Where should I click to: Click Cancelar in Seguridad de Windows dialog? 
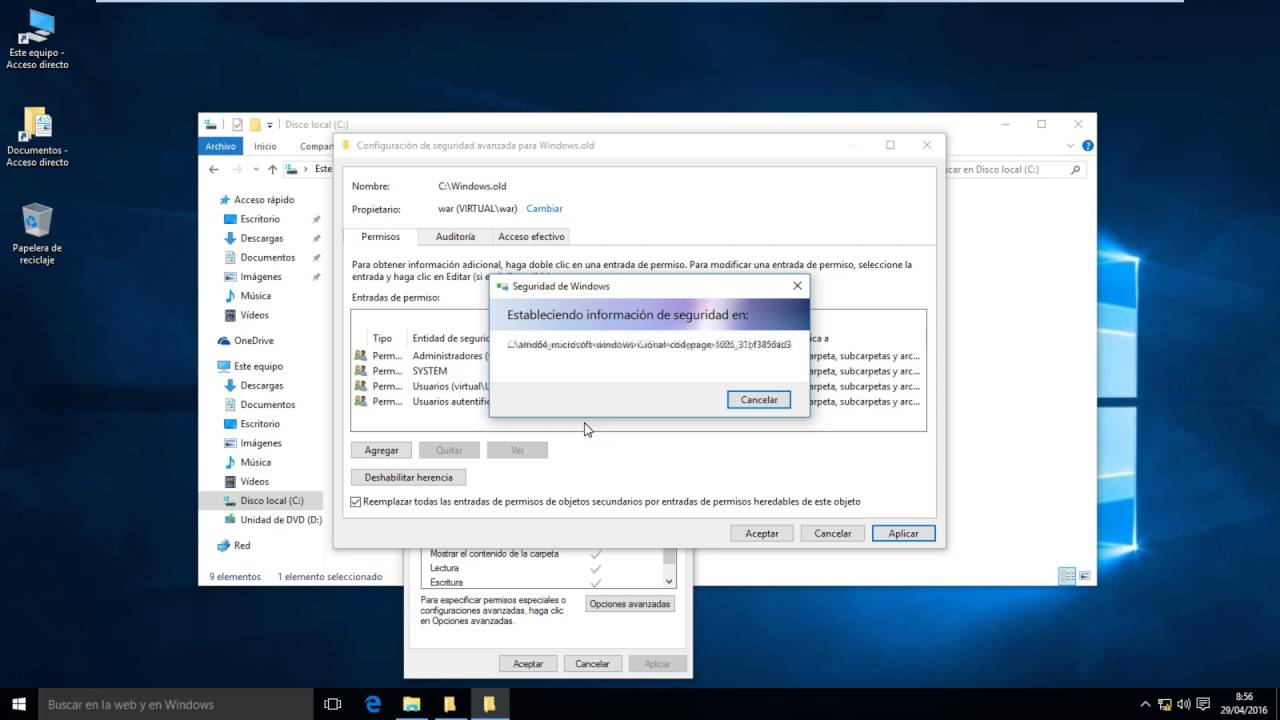(759, 399)
